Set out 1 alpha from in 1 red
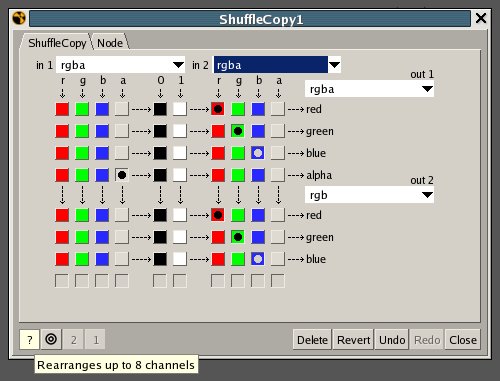 62,175
